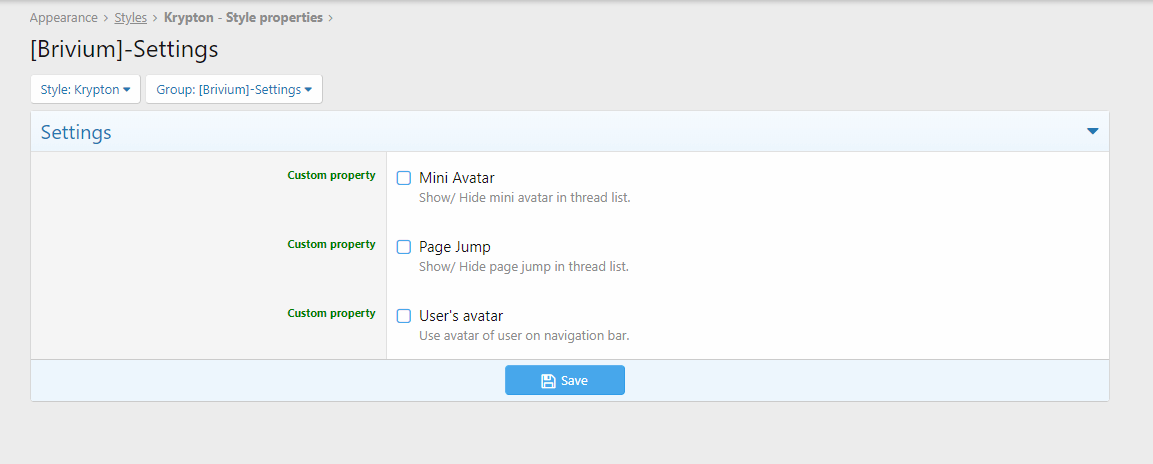Viewport: 1153px width, 464px height.
Task: Click the Settings section header title
Action: [x=76, y=132]
